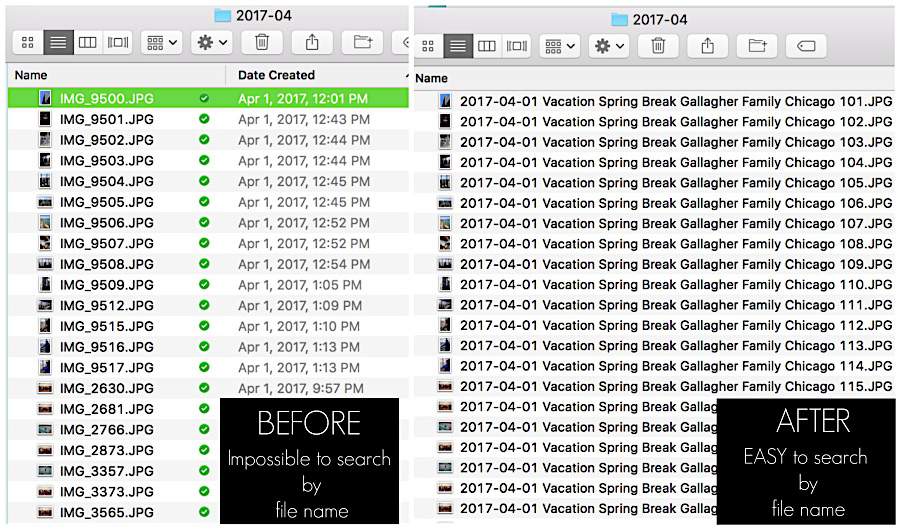
Task: Create a new folder in the BEFORE window
Action: (x=362, y=43)
